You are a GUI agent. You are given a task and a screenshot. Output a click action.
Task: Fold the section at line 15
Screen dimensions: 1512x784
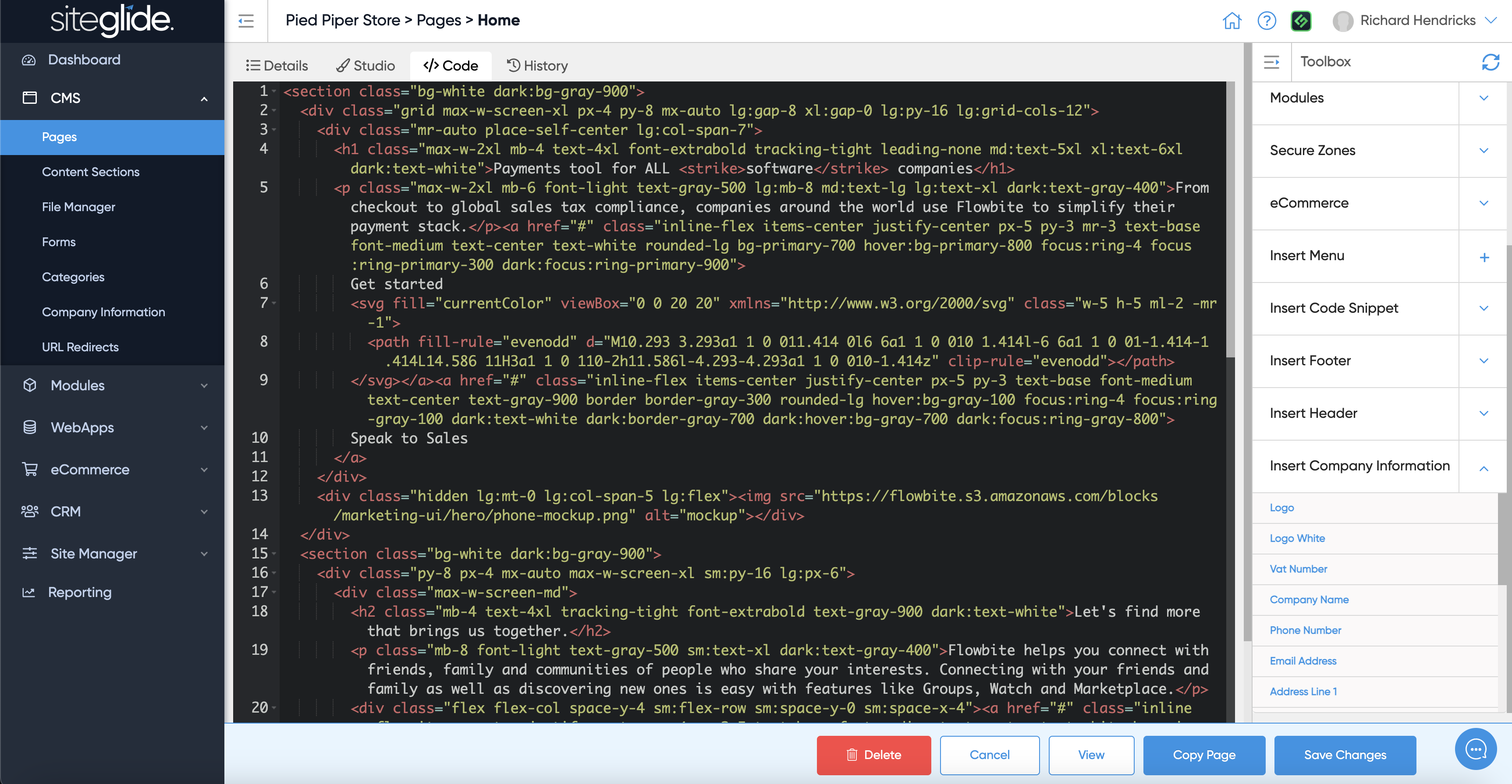(x=274, y=553)
